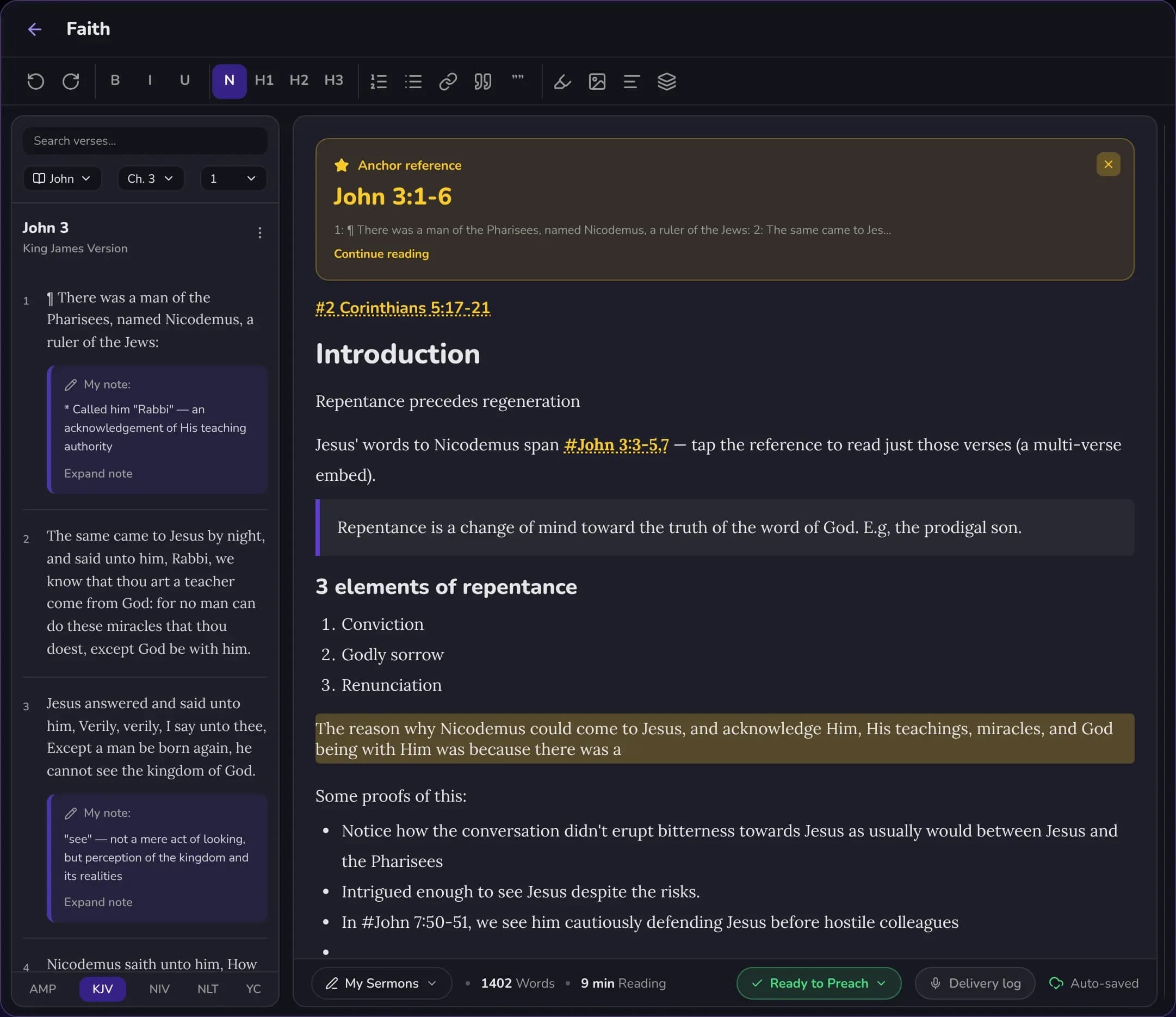1176x1017 pixels.
Task: Select the highlighter tool
Action: 562,82
